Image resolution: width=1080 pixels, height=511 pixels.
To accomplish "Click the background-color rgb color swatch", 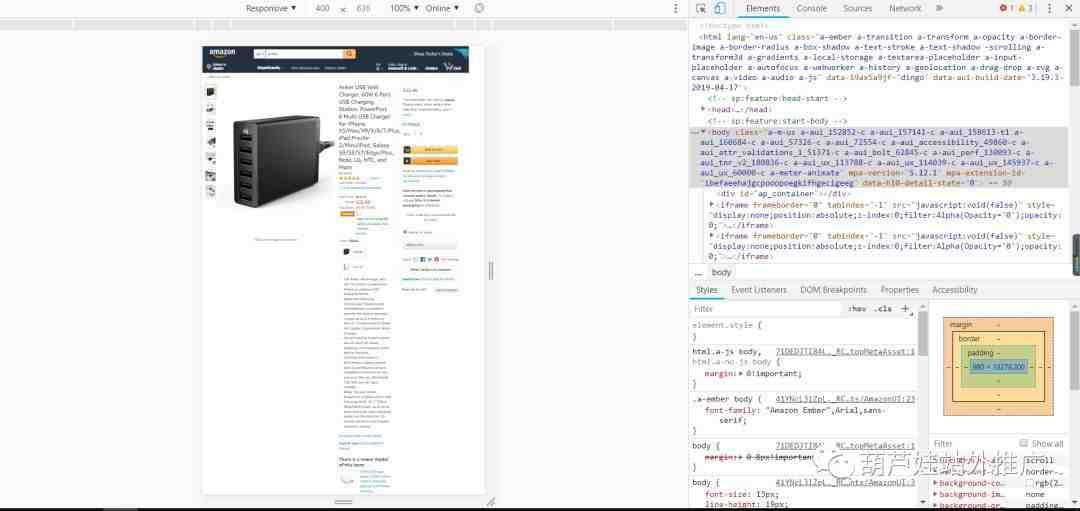I will [x=1030, y=483].
